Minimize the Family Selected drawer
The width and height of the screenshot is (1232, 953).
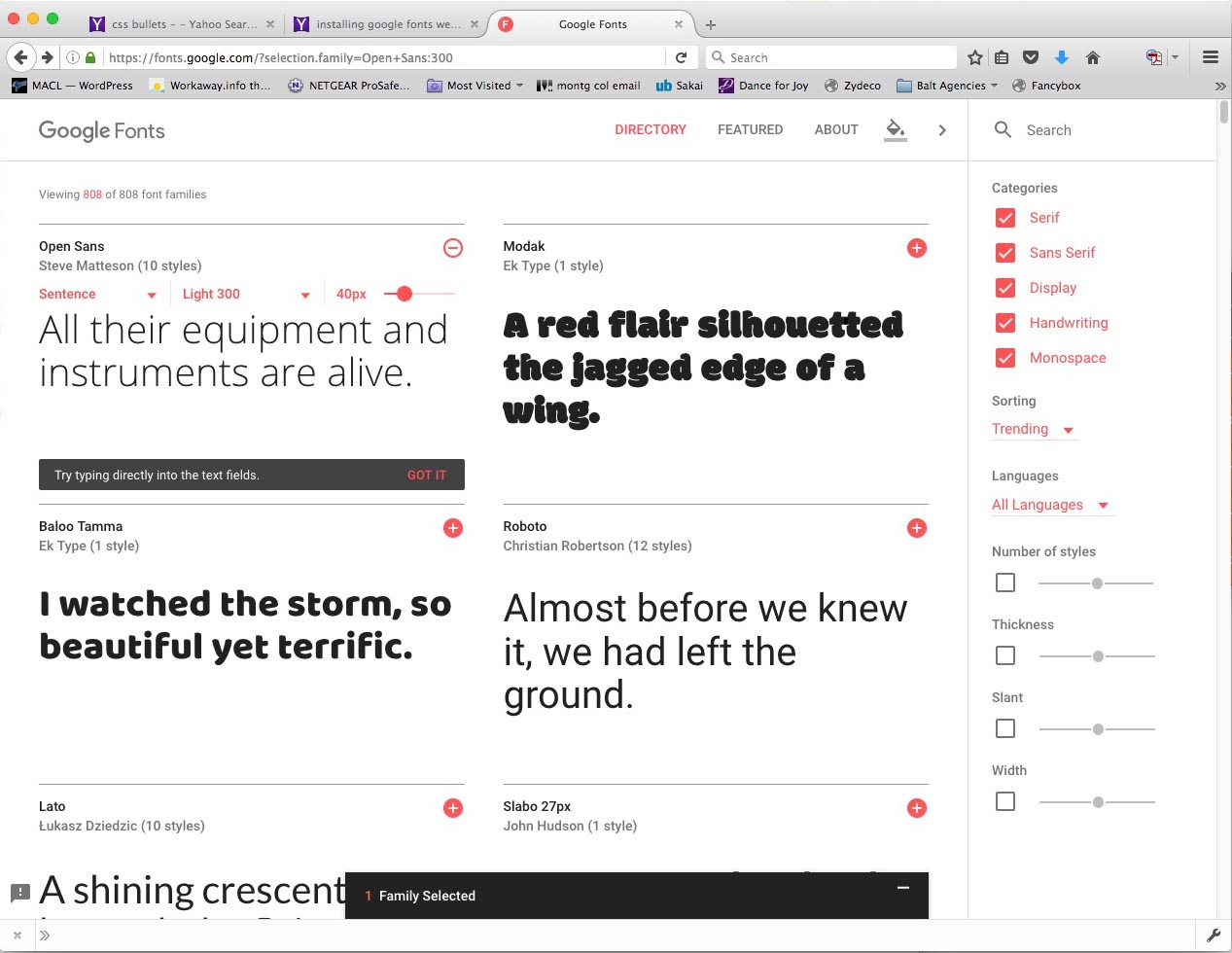(903, 887)
